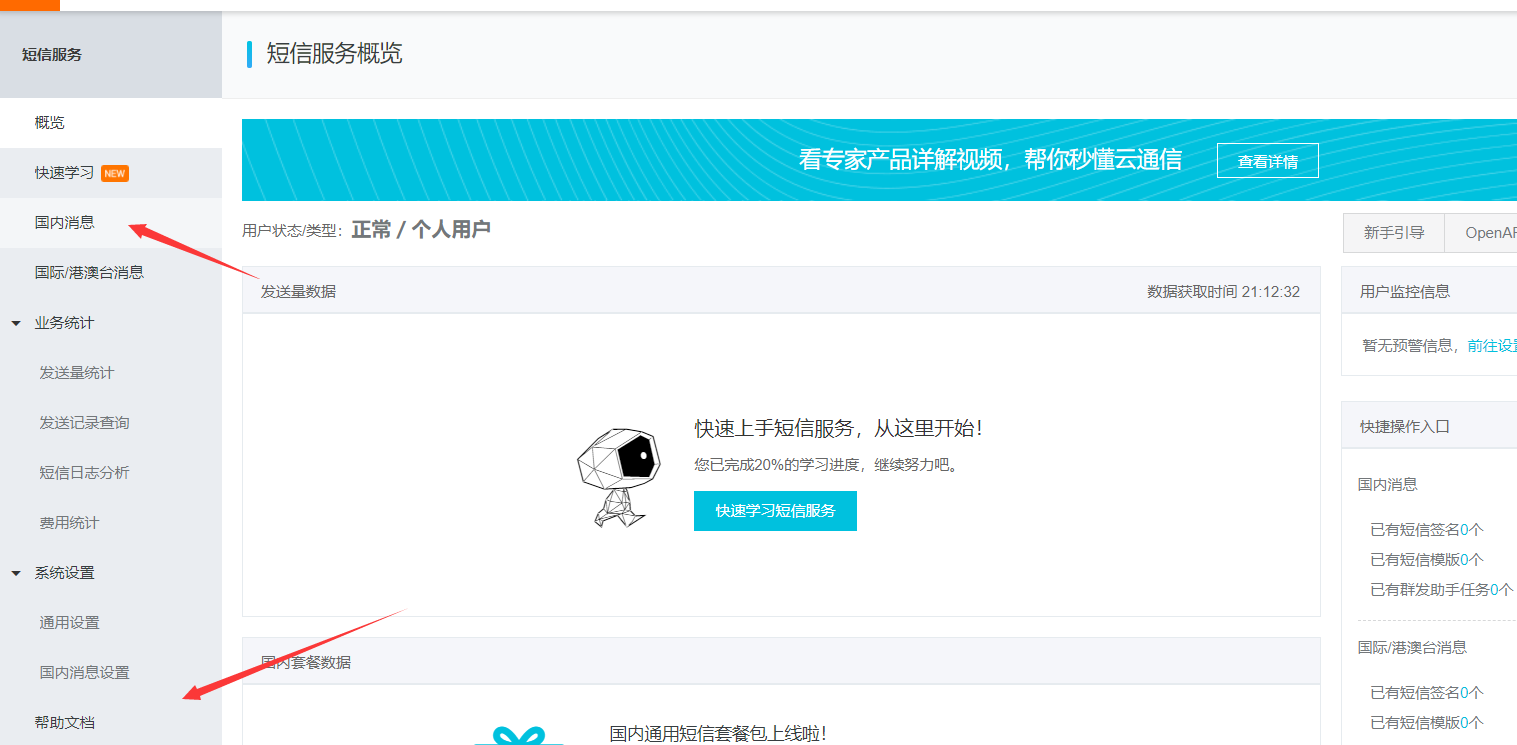Click the gift box icon in 国内套餐数据
Screen dimensions: 1517x745
[x=518, y=736]
